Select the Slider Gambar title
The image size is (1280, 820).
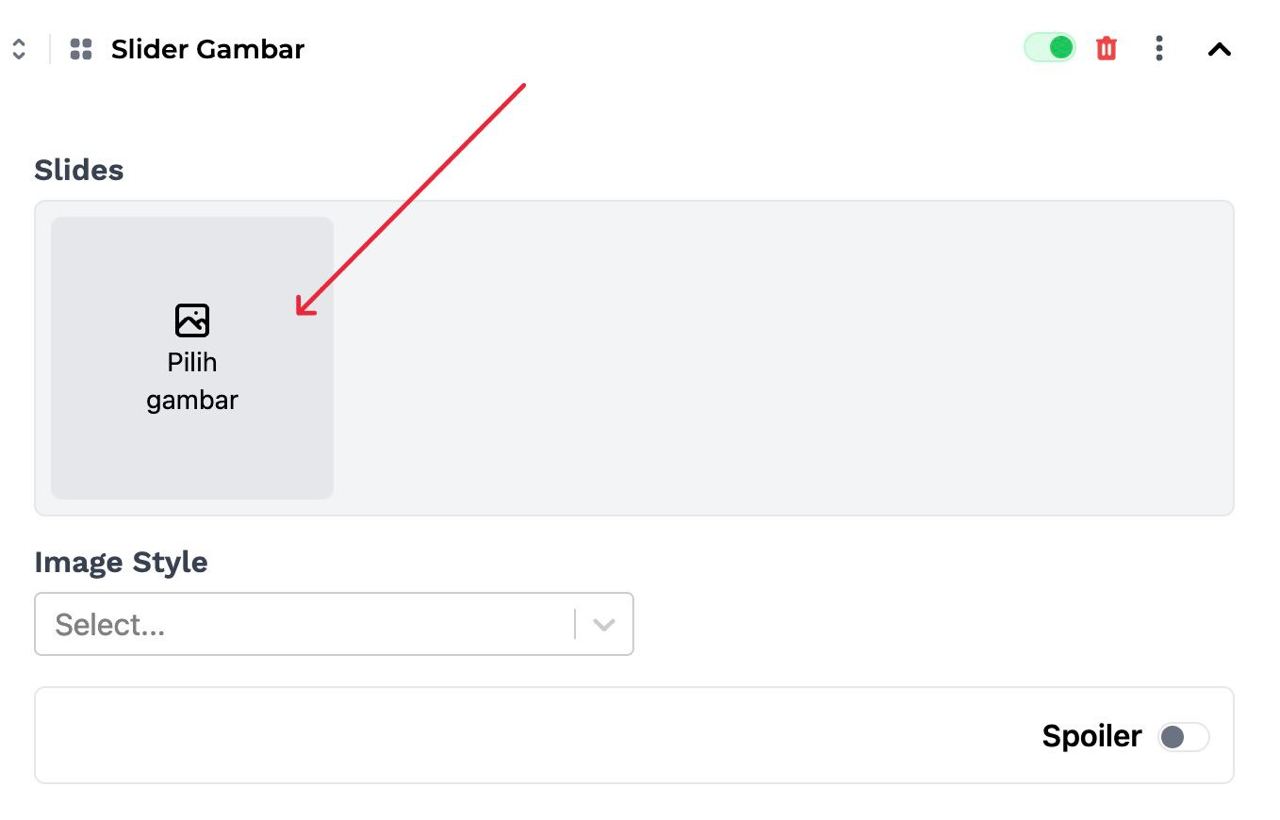point(207,49)
